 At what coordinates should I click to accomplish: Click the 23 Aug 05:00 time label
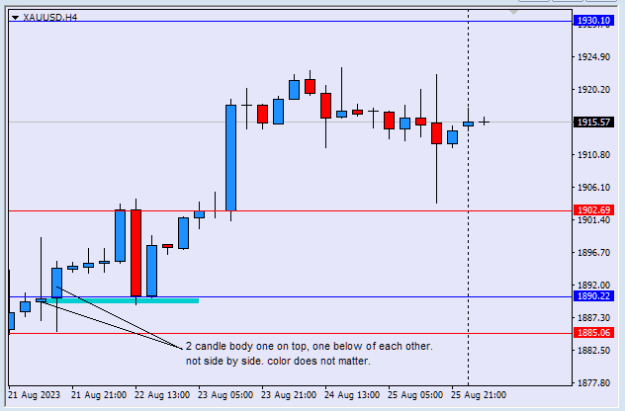pos(225,395)
